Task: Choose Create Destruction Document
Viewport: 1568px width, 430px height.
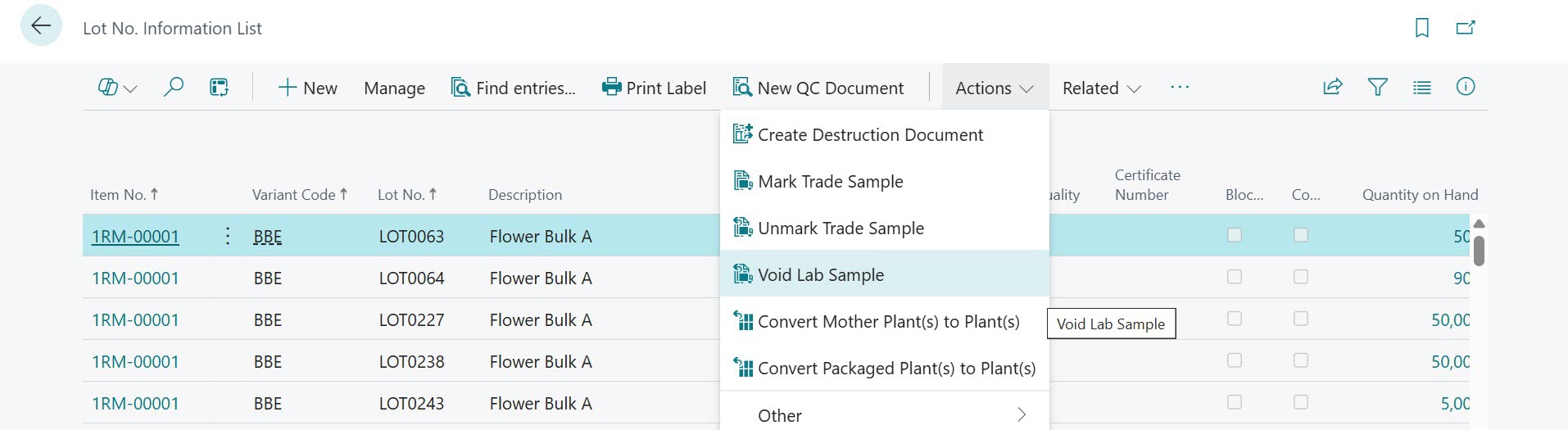Action: pos(870,135)
